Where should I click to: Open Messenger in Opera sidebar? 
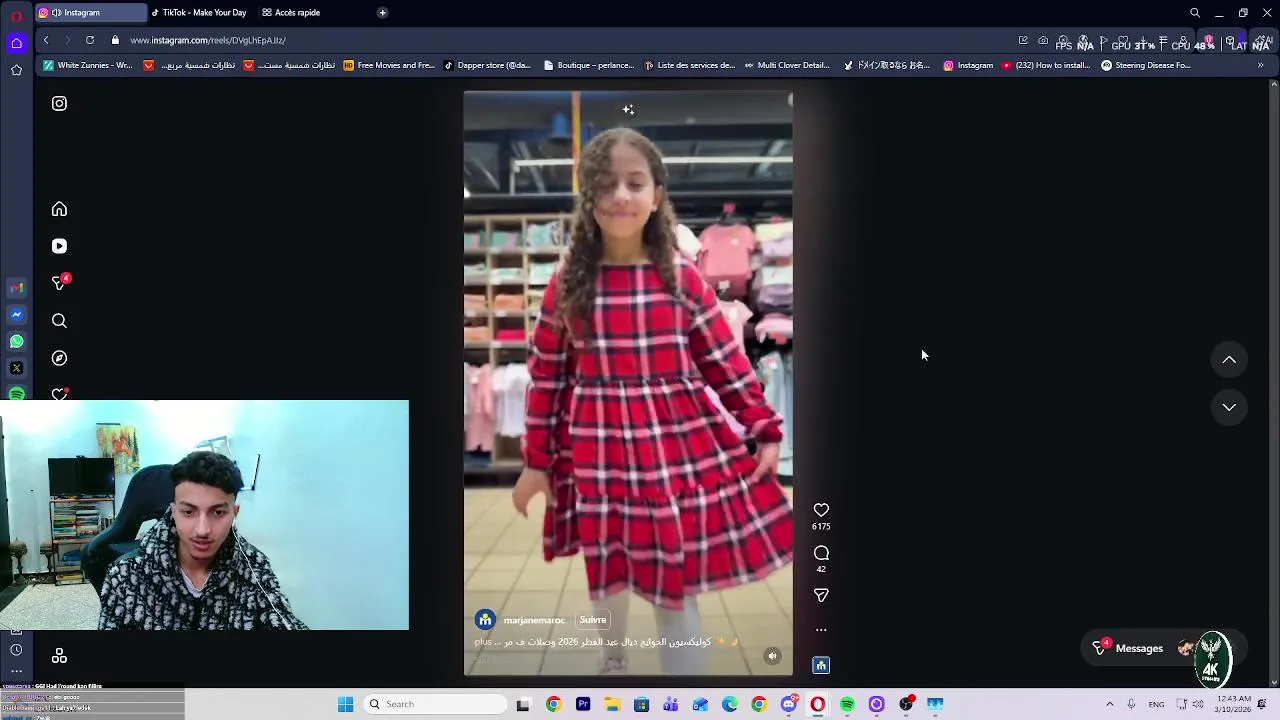(x=16, y=315)
